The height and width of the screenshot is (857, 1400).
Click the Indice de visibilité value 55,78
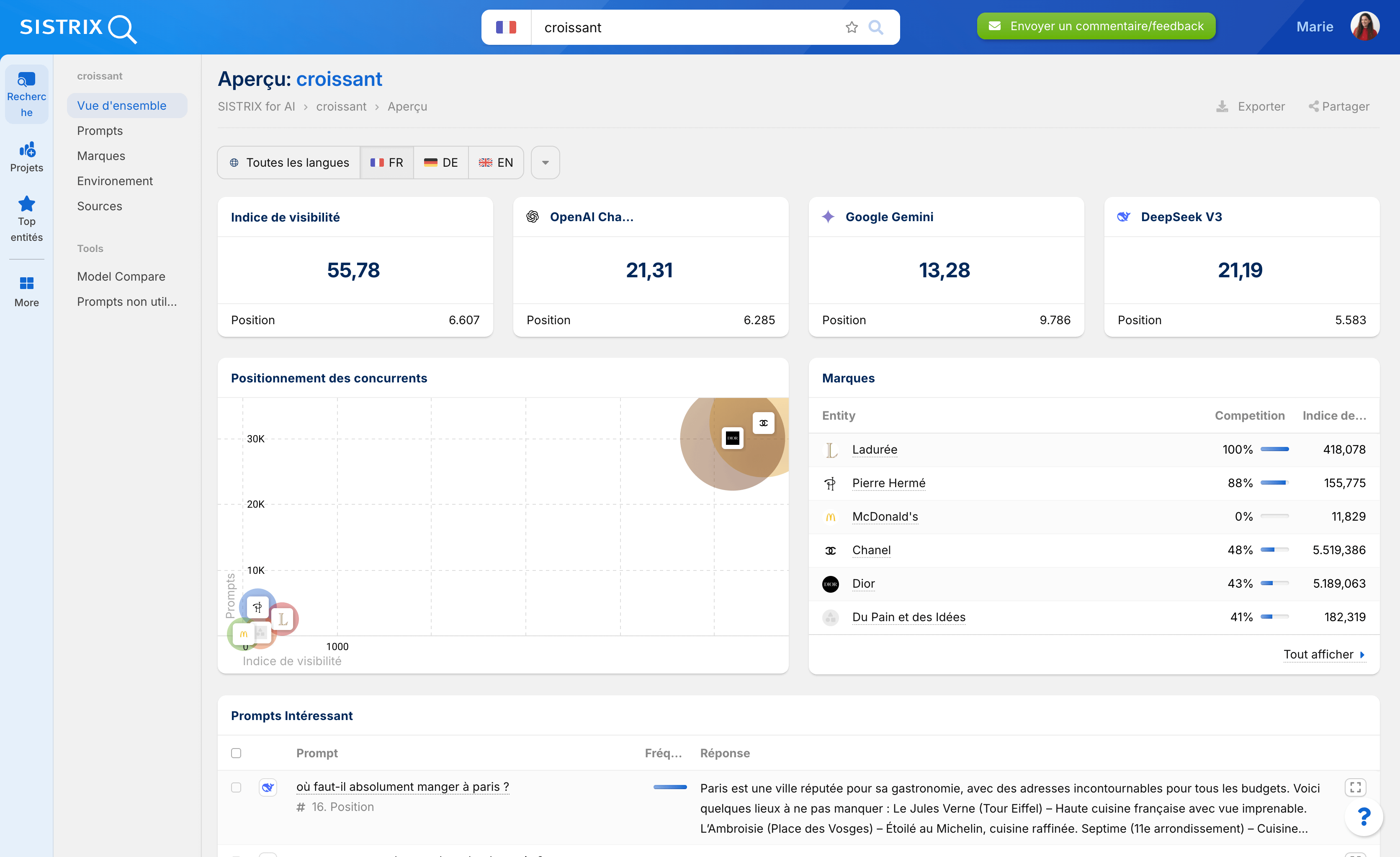pyautogui.click(x=353, y=270)
